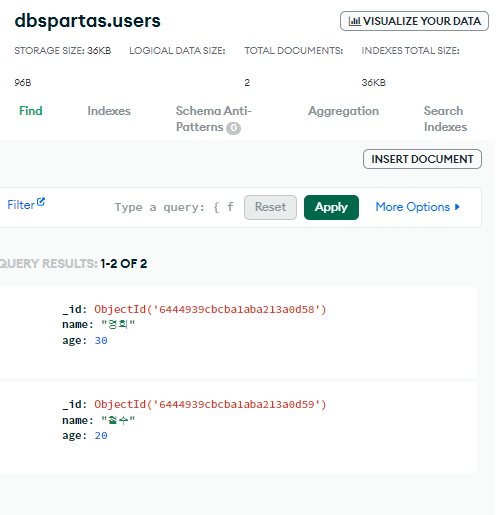Apply the filter query

331,207
